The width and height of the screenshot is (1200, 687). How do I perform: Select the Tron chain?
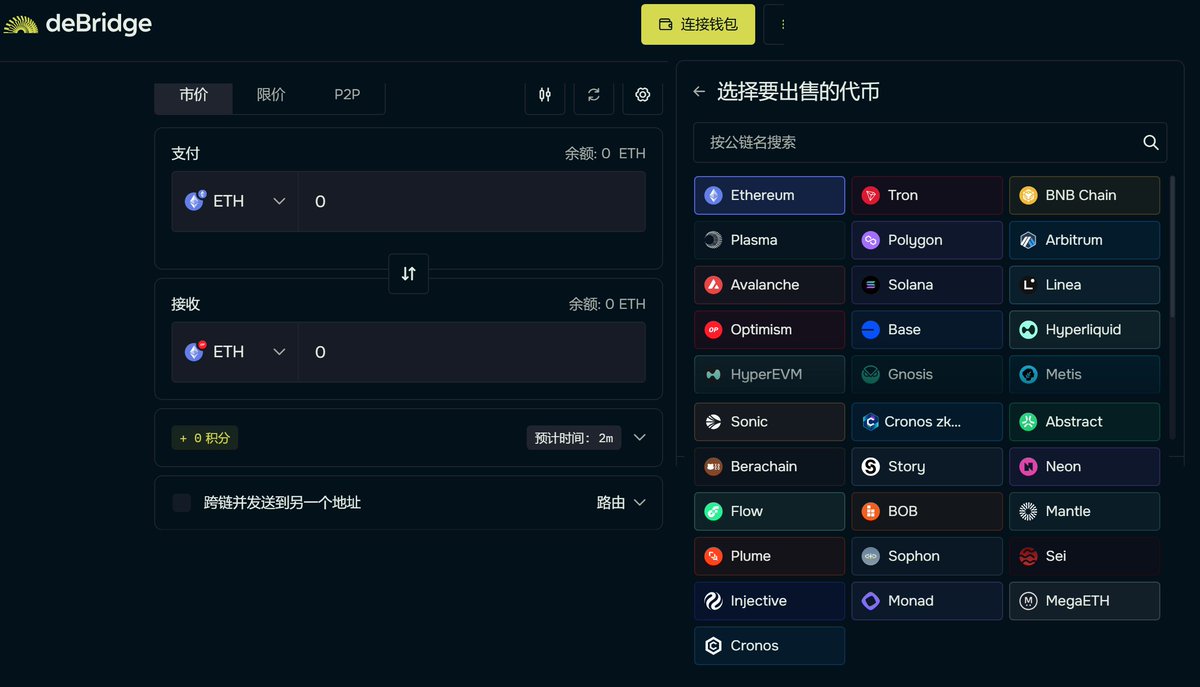tap(927, 195)
